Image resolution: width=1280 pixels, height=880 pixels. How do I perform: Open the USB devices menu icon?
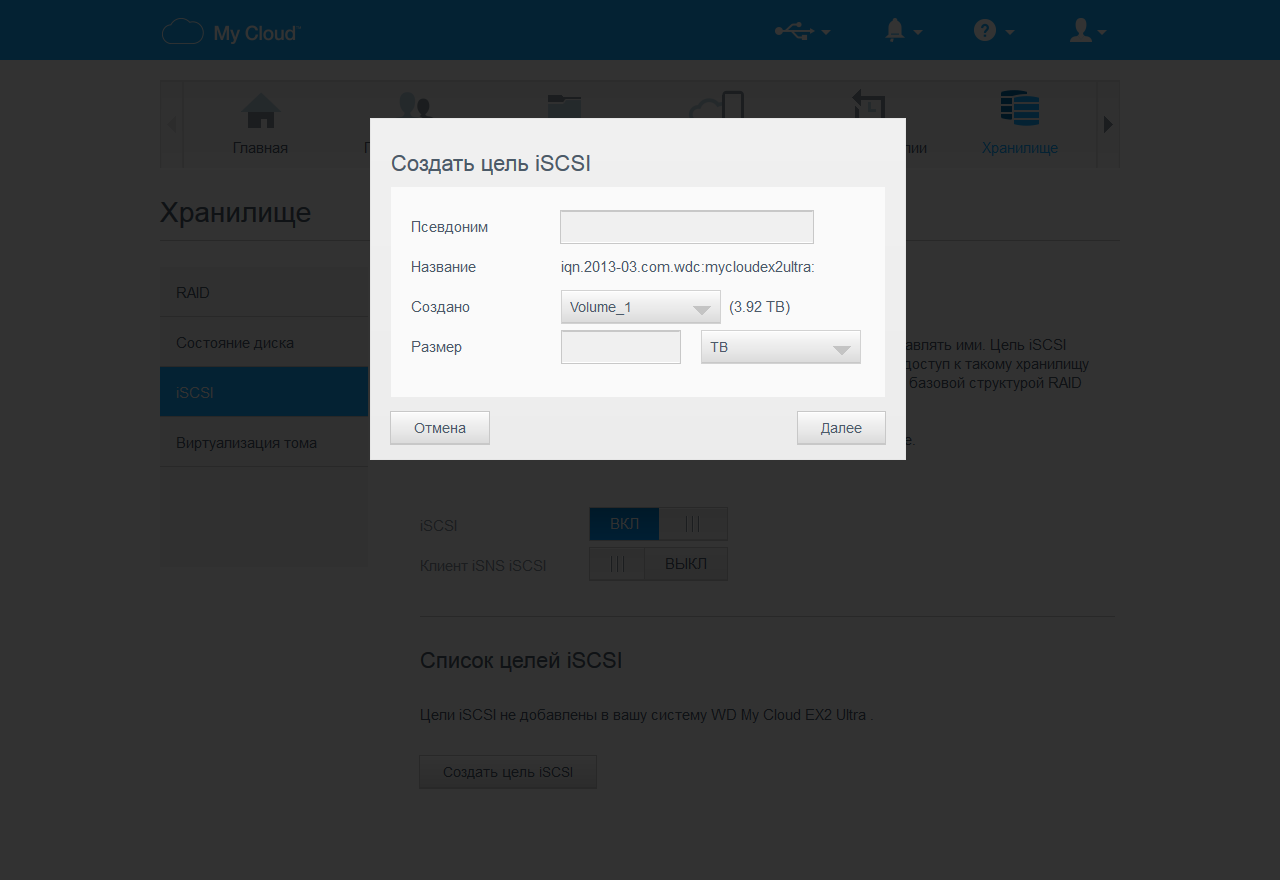pos(803,32)
